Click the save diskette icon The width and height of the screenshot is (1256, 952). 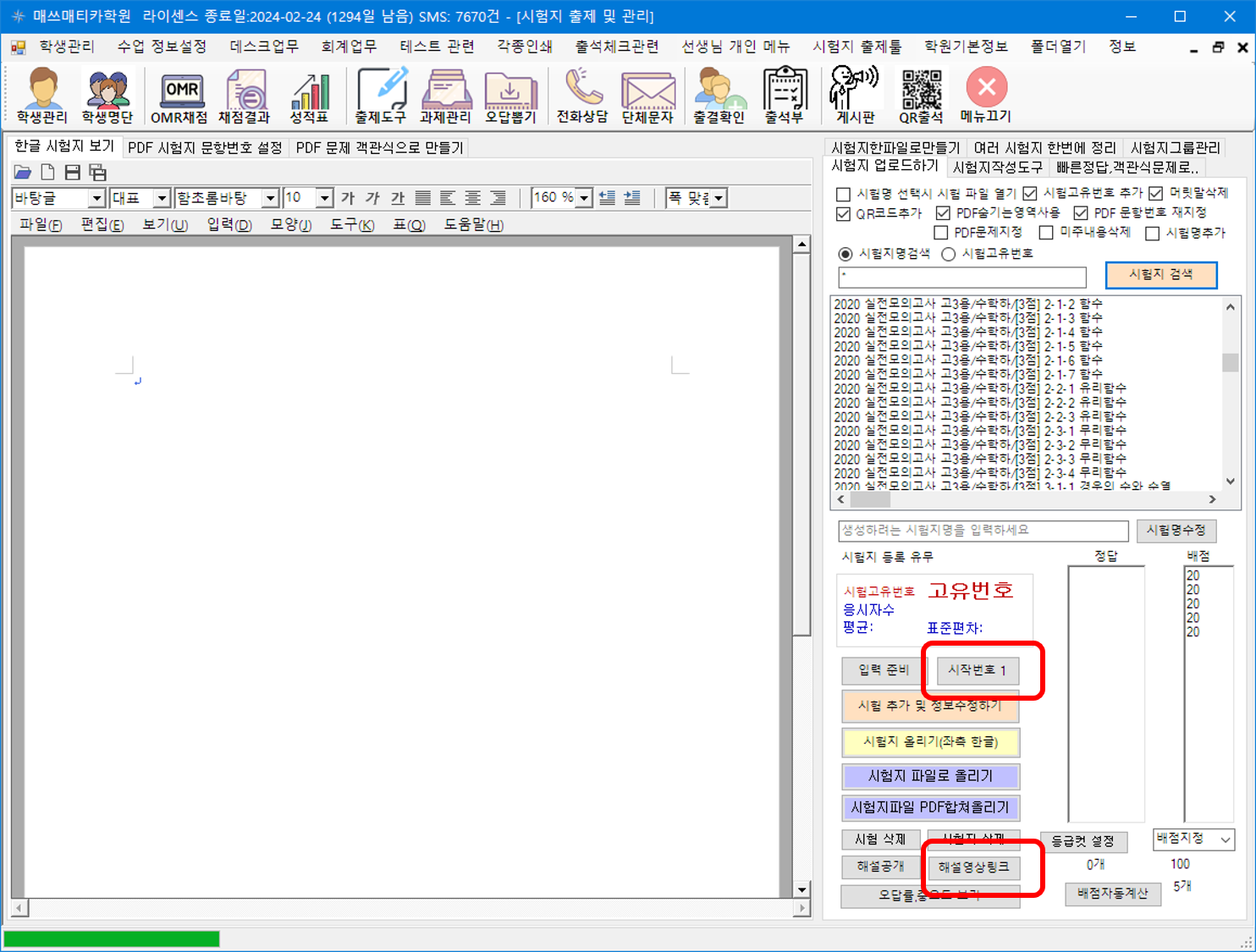point(73,173)
